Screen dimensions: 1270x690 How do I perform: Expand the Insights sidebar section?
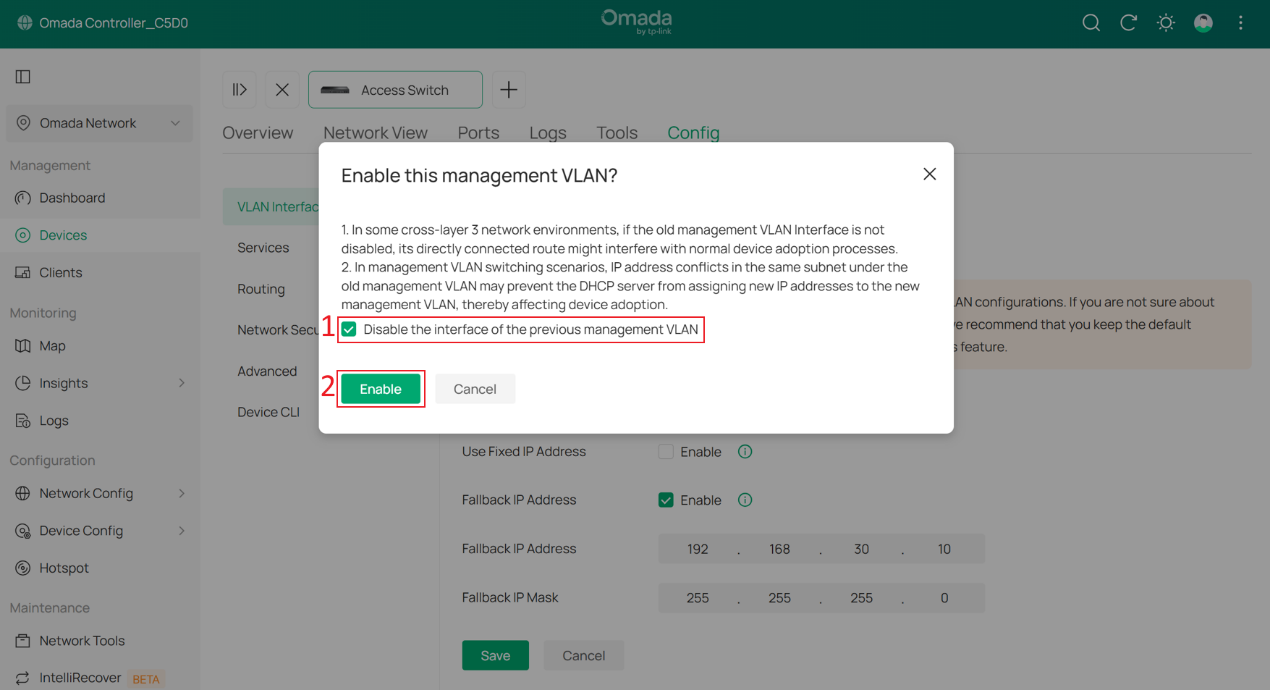64,382
